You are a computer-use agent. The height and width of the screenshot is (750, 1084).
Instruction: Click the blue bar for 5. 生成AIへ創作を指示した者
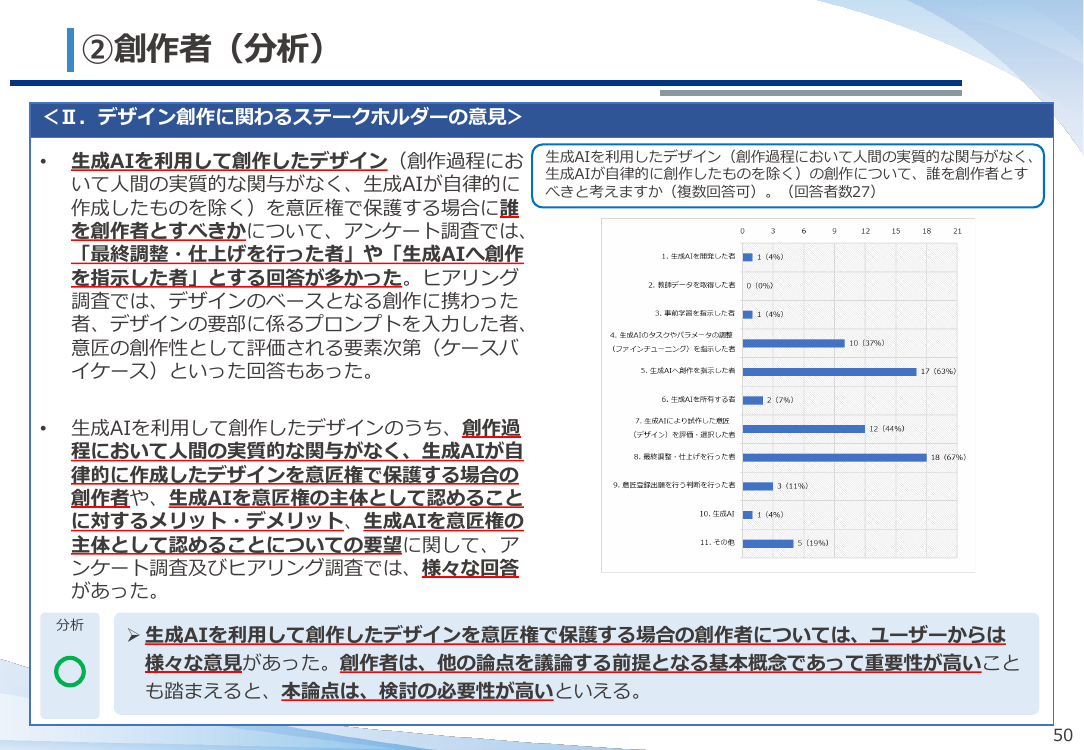[830, 371]
